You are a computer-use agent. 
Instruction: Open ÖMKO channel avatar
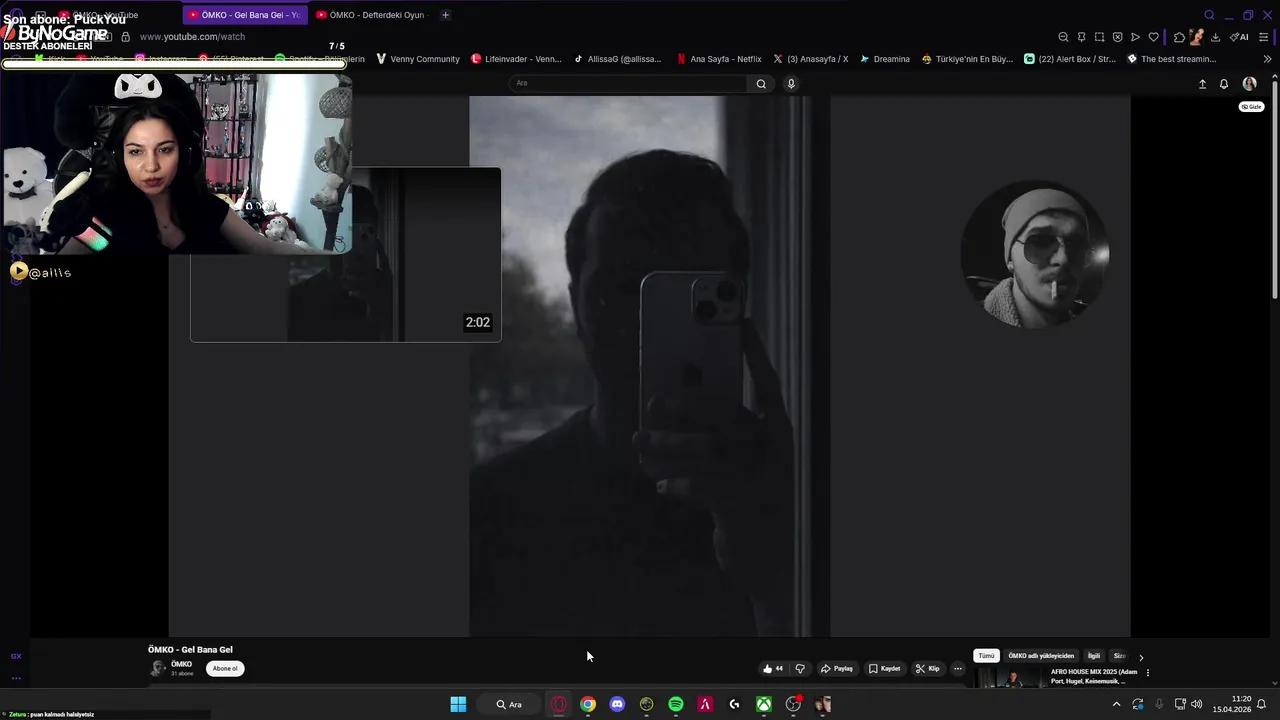point(157,669)
